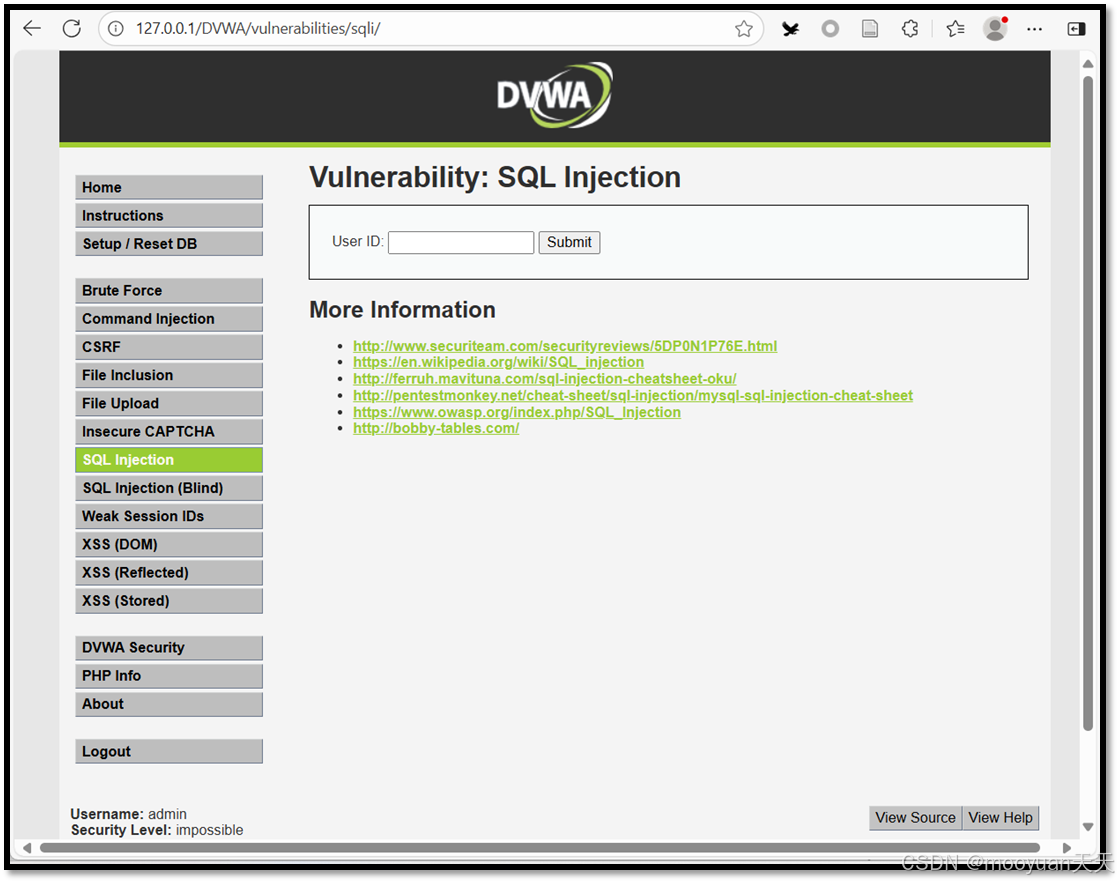The image size is (1119, 883).
Task: Open the document page extension icon
Action: (869, 29)
